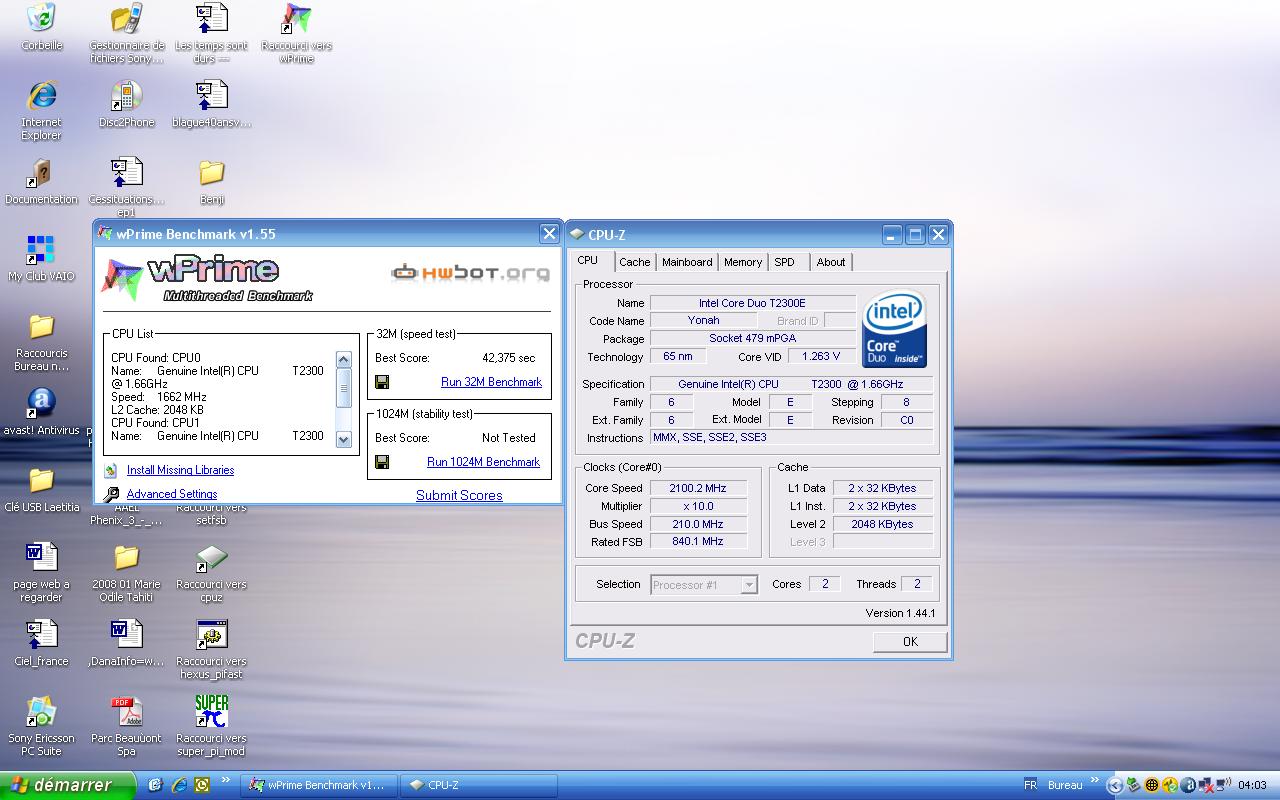Run the 32M Benchmark in wPrime
The width and height of the screenshot is (1280, 800).
(x=491, y=382)
